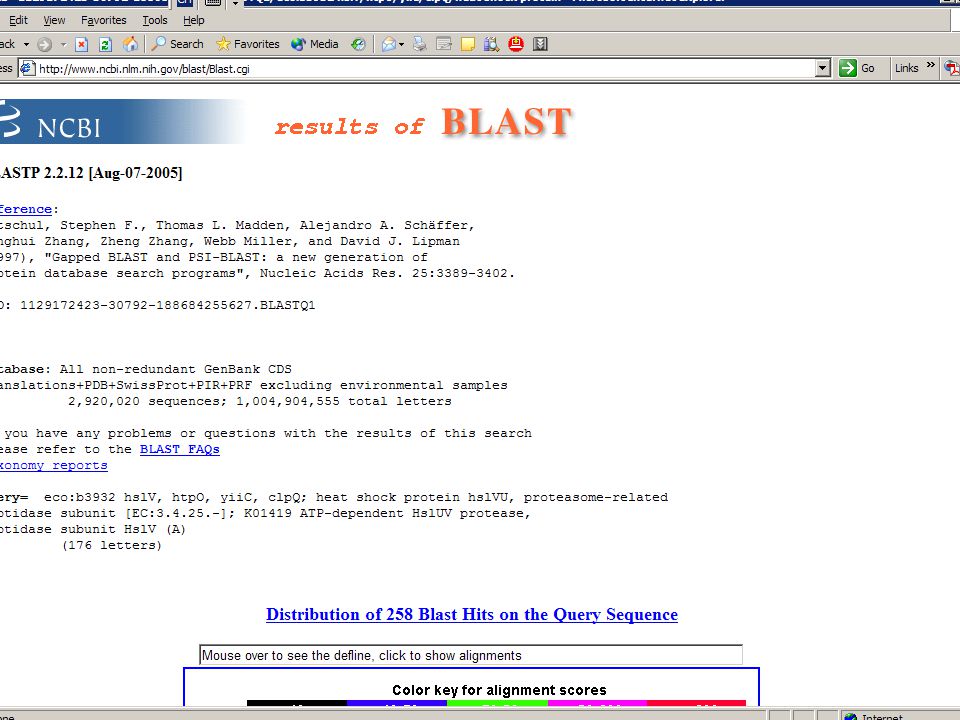Click the '(176 letters)' text
The image size is (960, 720).
coord(111,545)
